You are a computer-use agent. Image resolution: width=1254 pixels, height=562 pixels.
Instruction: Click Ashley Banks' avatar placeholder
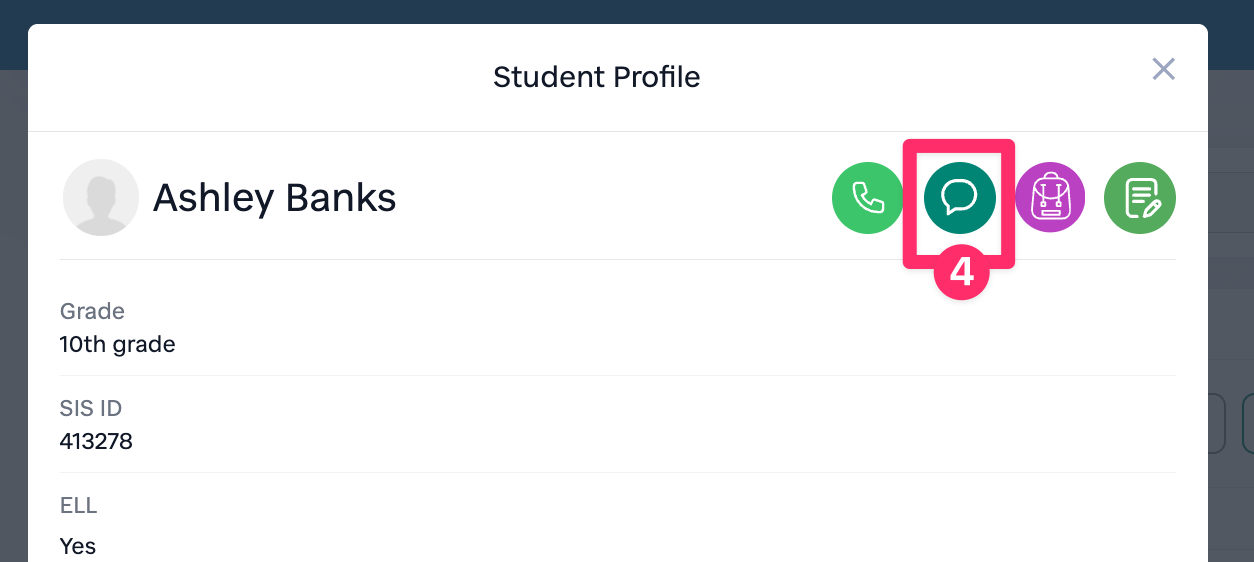[100, 198]
